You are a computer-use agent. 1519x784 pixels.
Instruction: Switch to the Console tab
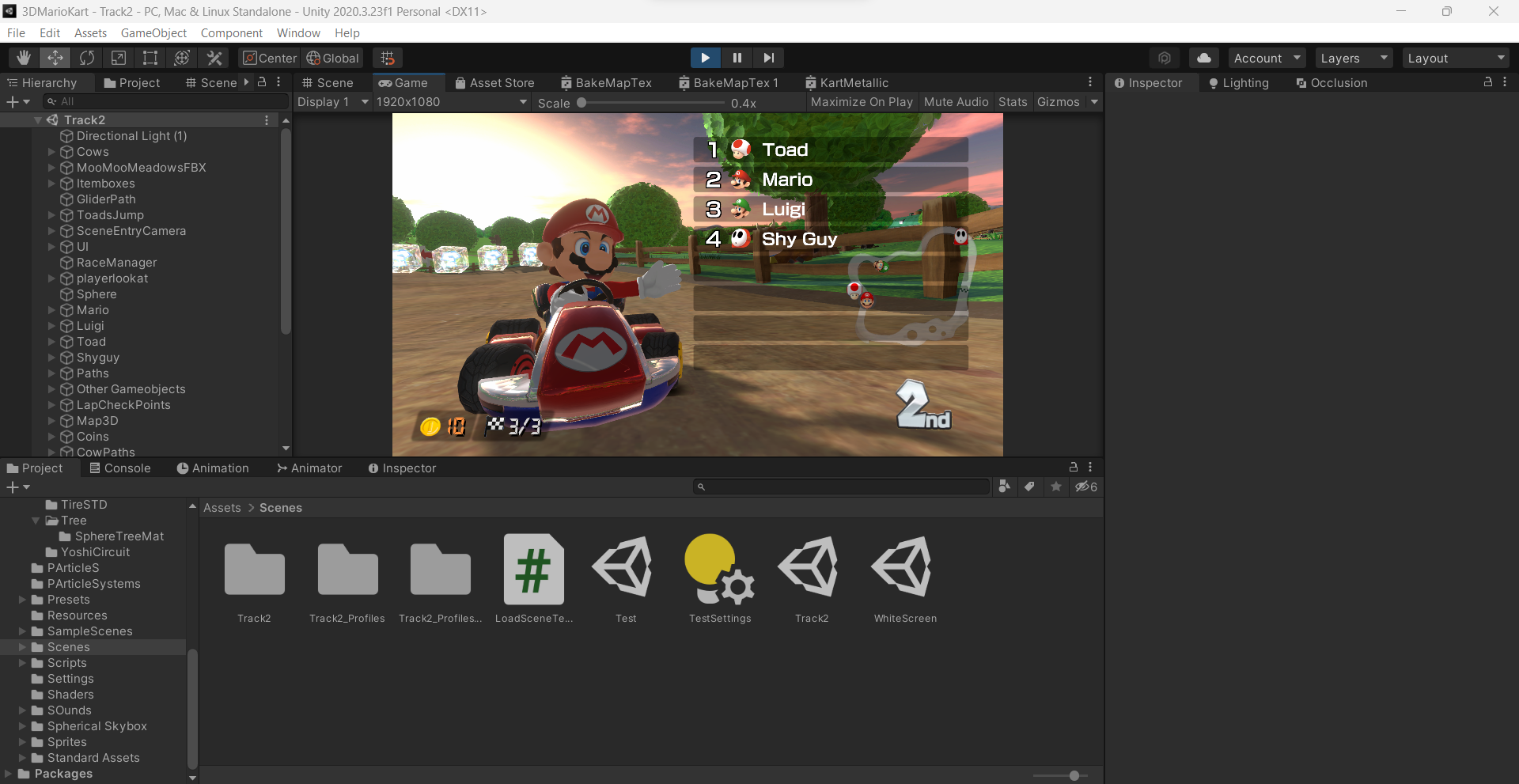coord(119,468)
